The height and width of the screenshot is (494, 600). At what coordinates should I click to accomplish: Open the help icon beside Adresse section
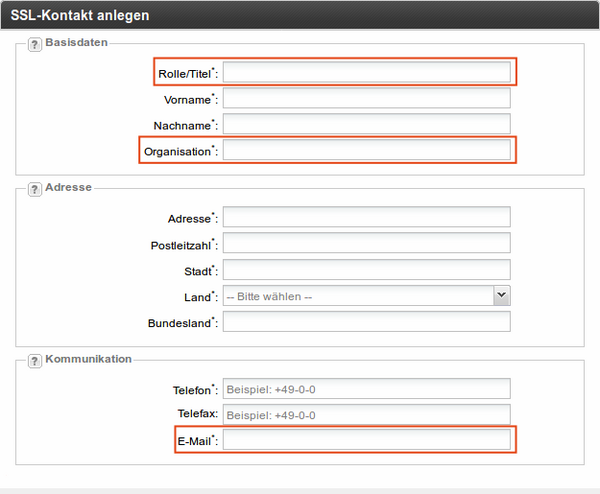click(x=34, y=189)
